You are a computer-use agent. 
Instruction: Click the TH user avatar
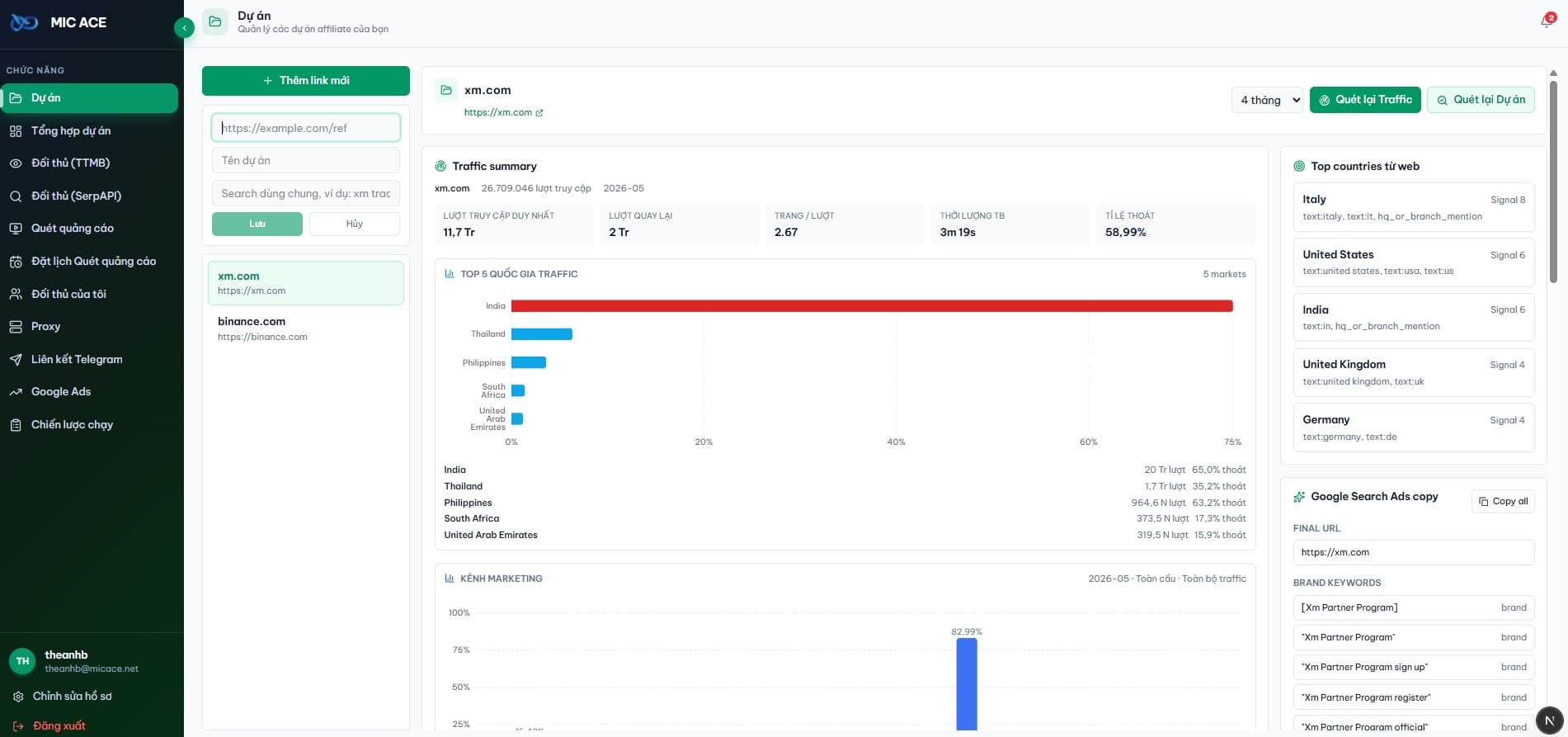[22, 661]
